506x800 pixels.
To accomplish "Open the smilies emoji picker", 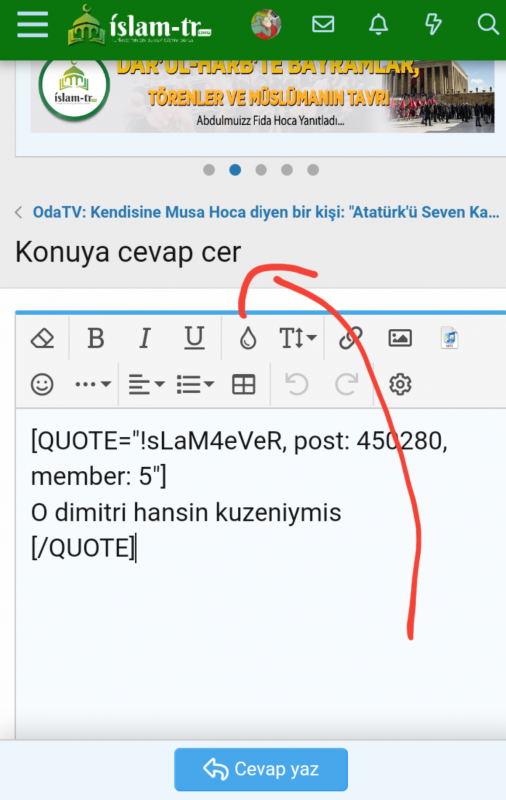I will [42, 384].
